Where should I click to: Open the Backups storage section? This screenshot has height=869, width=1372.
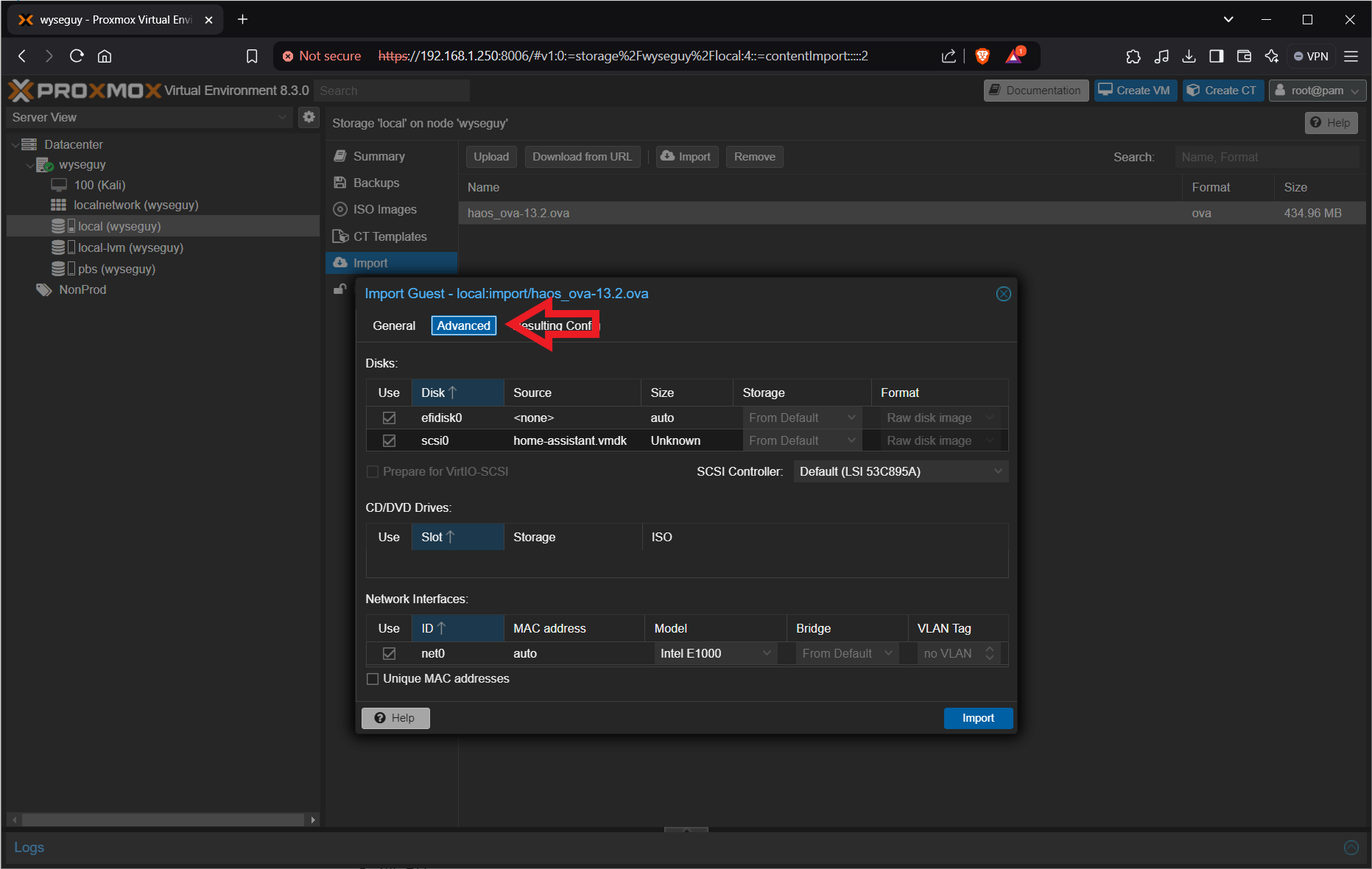[x=391, y=183]
